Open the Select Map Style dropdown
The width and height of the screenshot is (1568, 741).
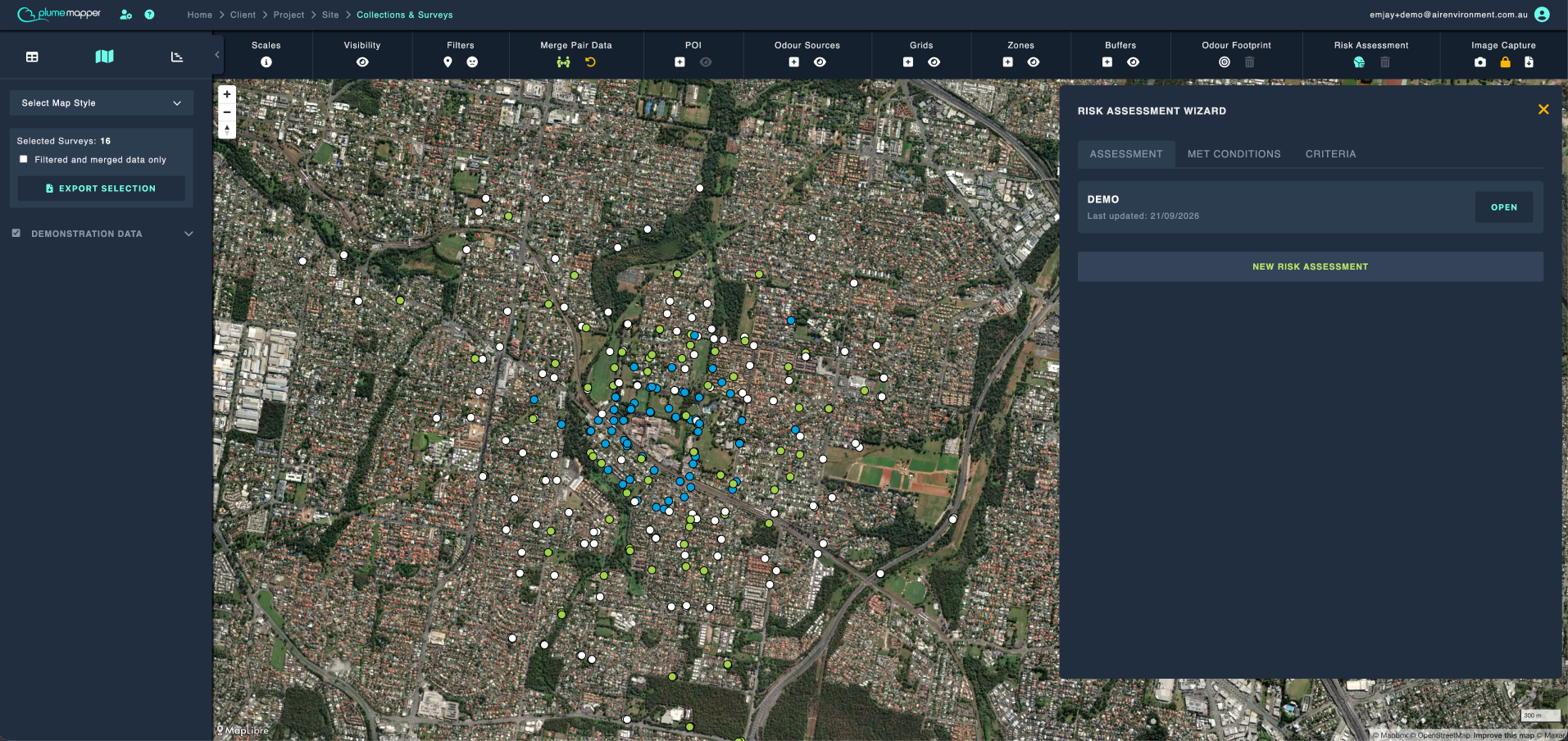pyautogui.click(x=102, y=103)
